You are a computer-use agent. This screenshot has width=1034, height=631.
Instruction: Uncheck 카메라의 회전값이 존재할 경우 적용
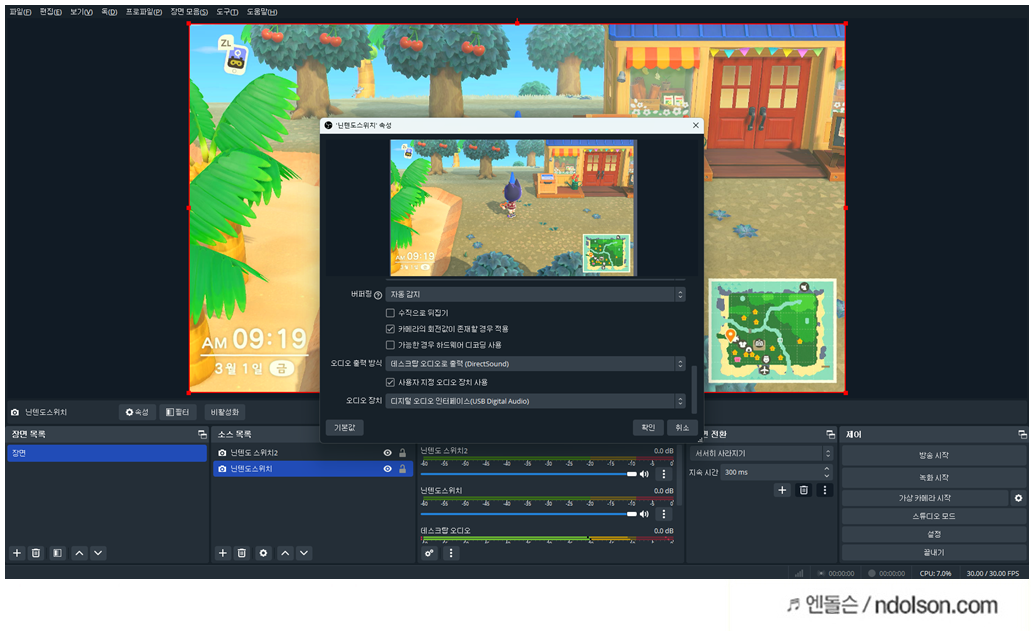coord(390,328)
